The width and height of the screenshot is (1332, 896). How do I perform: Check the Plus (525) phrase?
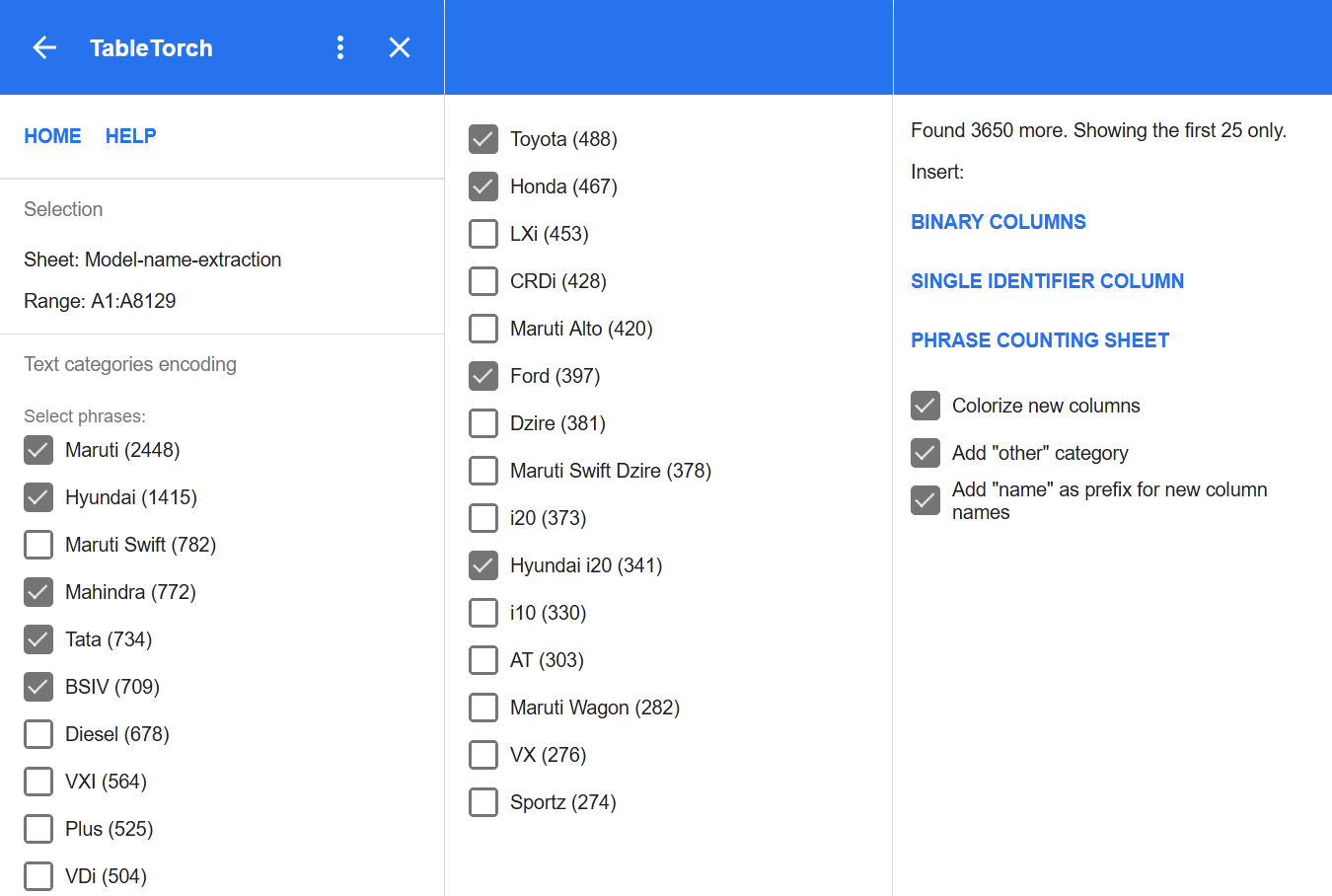pos(38,829)
